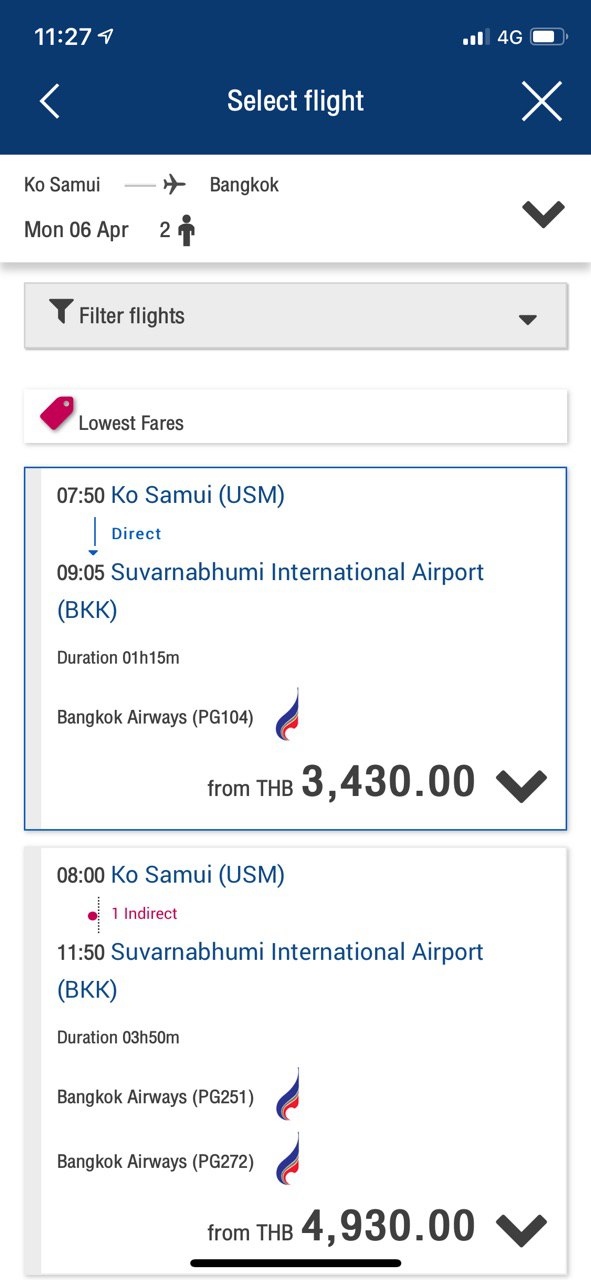This screenshot has height=1280, width=591.
Task: Tap the airplane icon between Ko Samui and Bangkok
Action: point(175,185)
